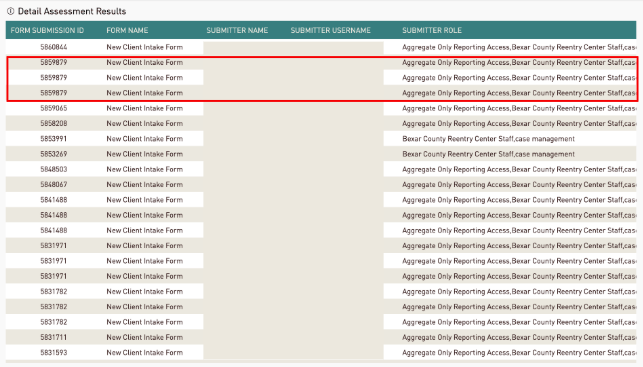This screenshot has height=367, width=643.
Task: Click New Client Intake Form in row 5848503
Action: [x=145, y=169]
